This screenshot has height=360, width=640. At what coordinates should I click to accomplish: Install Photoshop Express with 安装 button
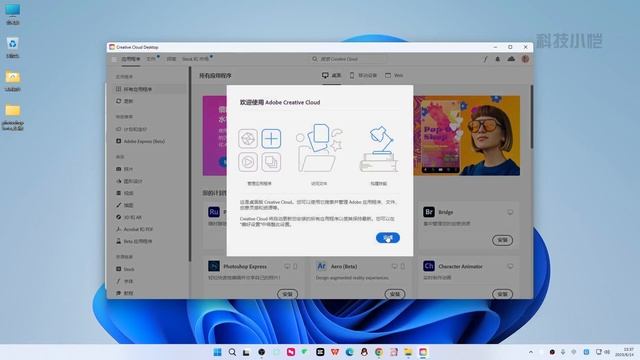click(287, 294)
